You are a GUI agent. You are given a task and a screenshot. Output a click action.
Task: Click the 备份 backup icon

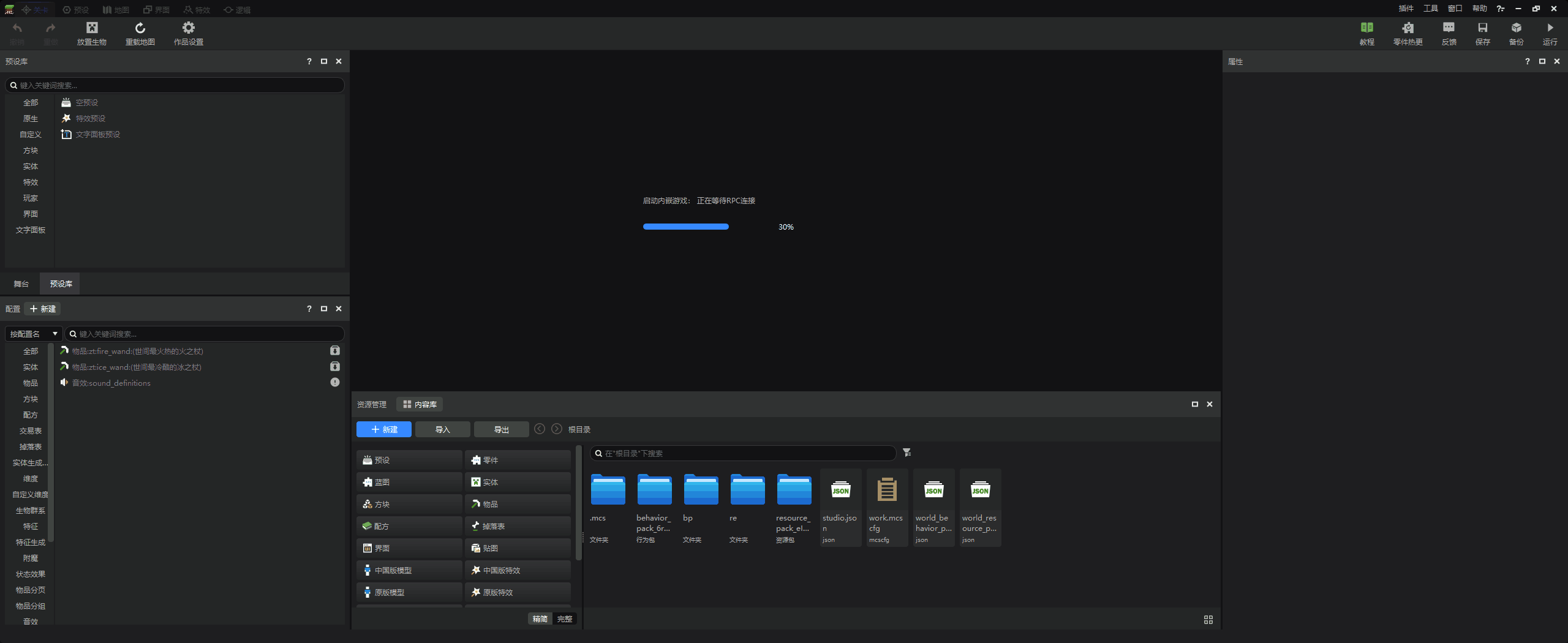(x=1516, y=28)
